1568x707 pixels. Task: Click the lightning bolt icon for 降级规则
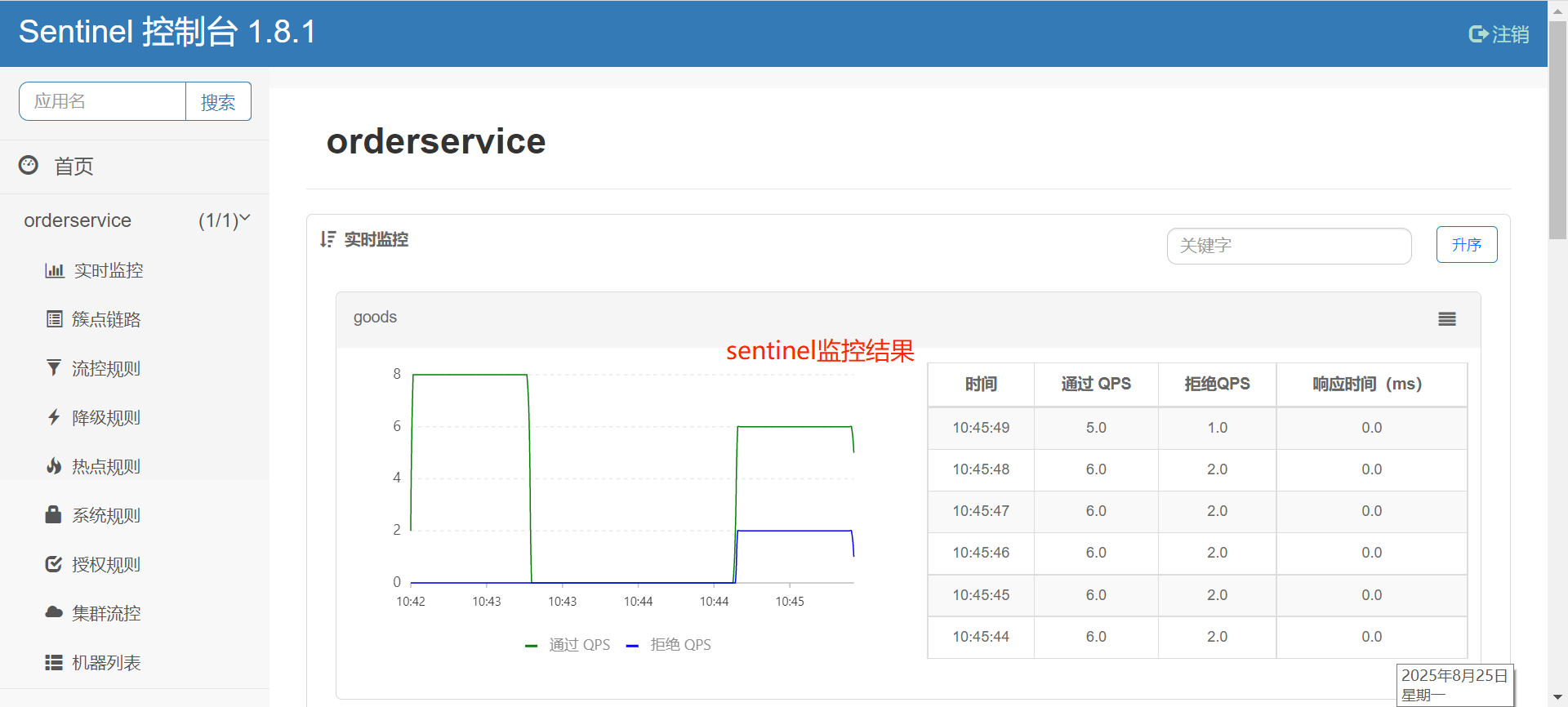54,417
